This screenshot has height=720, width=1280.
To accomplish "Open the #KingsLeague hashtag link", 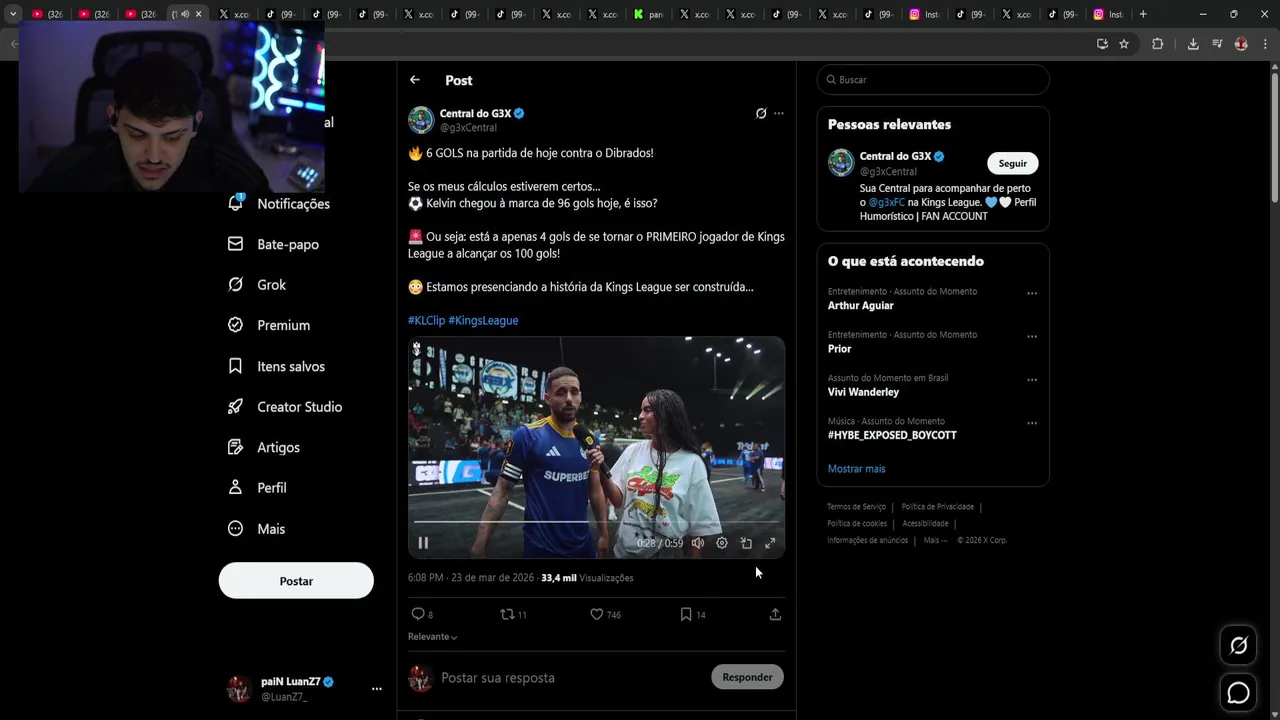I will click(x=483, y=320).
